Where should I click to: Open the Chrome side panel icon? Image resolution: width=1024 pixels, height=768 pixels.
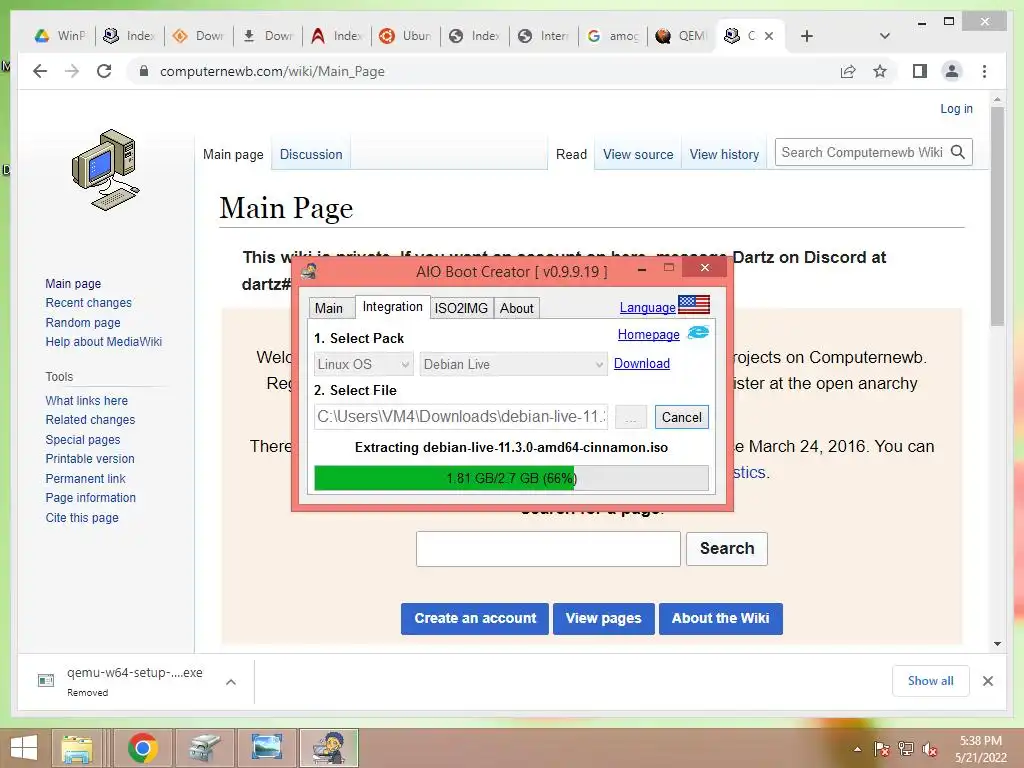(920, 71)
